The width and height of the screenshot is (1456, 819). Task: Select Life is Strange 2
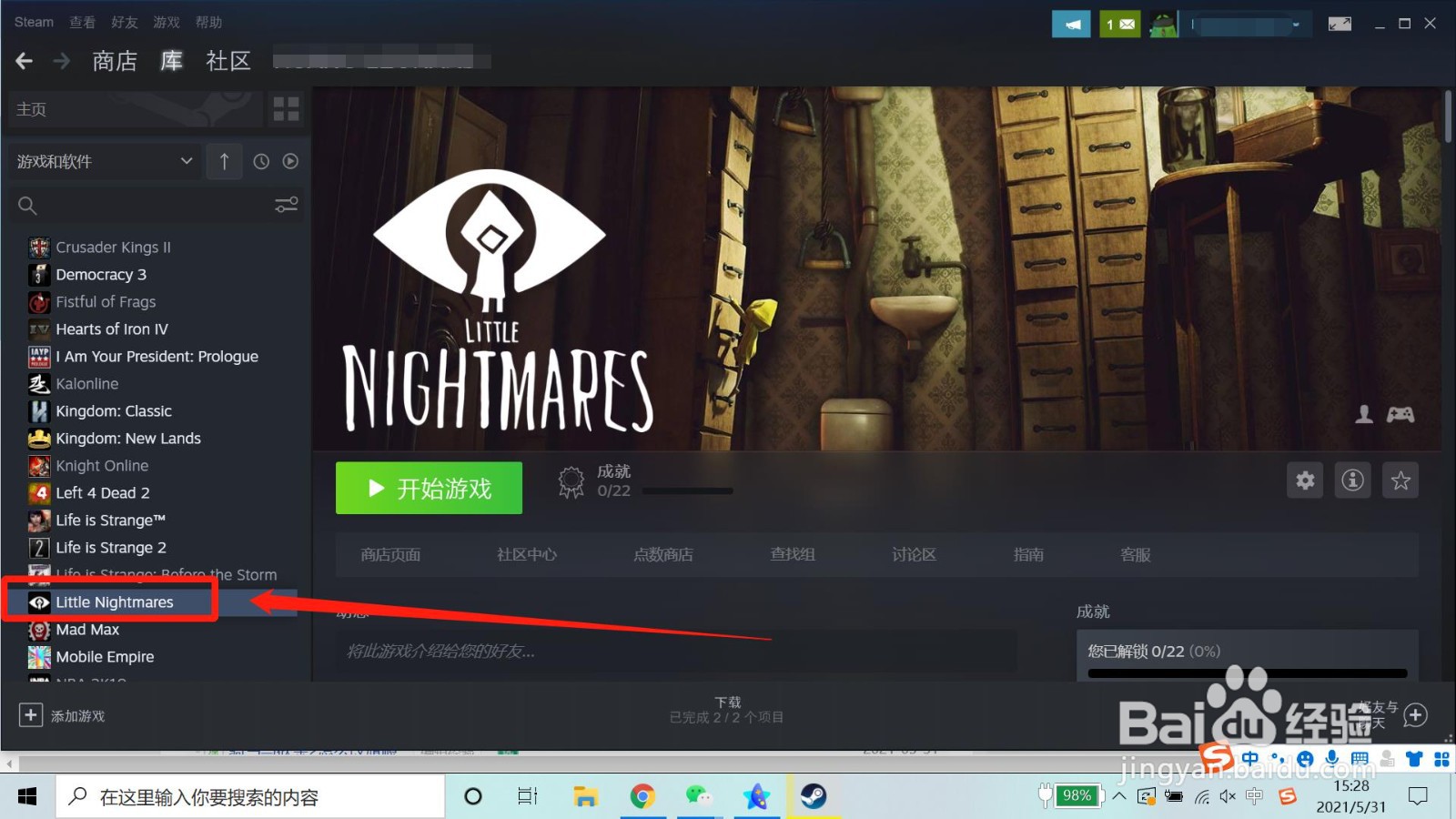111,547
